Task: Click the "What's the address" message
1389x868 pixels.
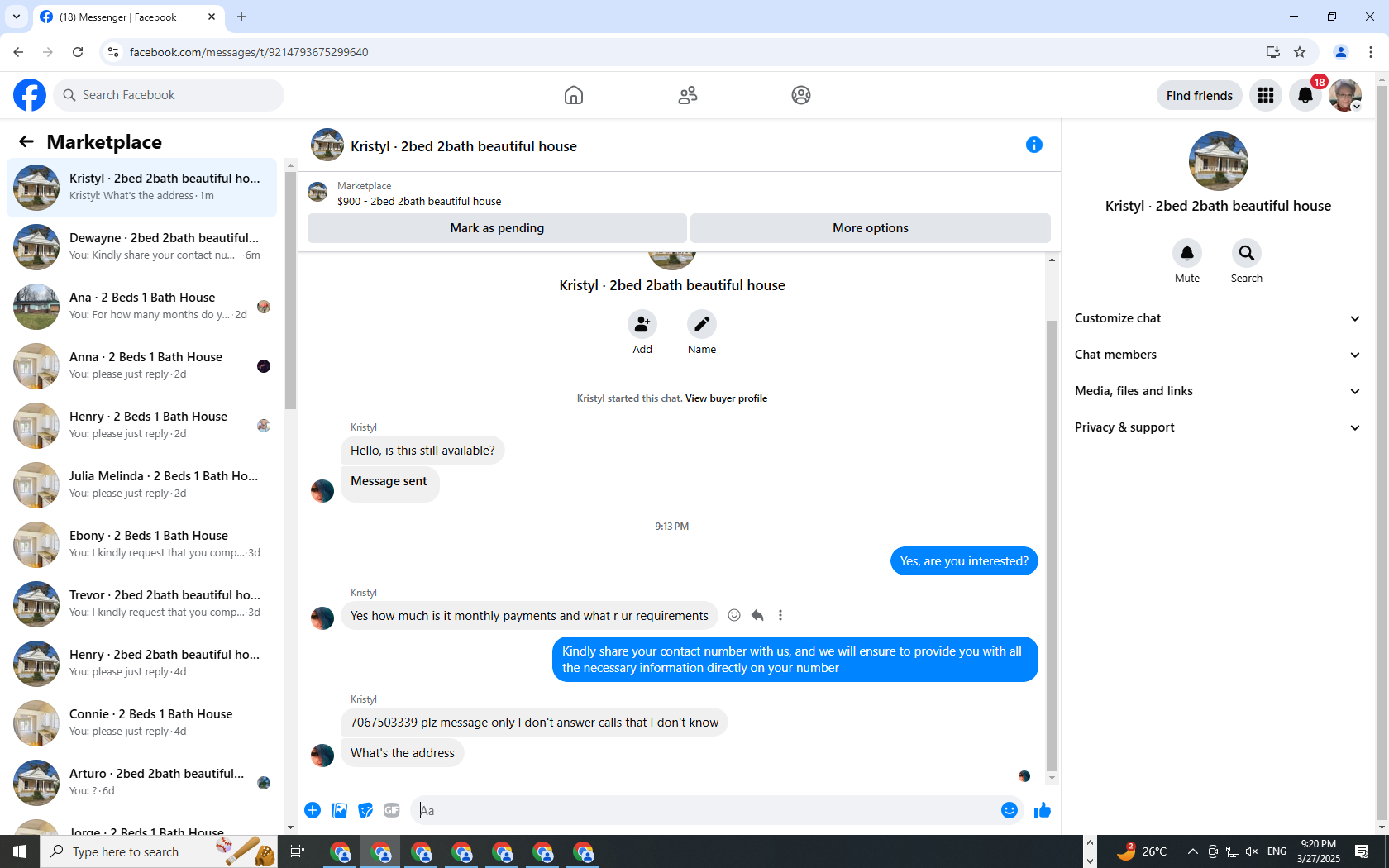Action: point(403,753)
